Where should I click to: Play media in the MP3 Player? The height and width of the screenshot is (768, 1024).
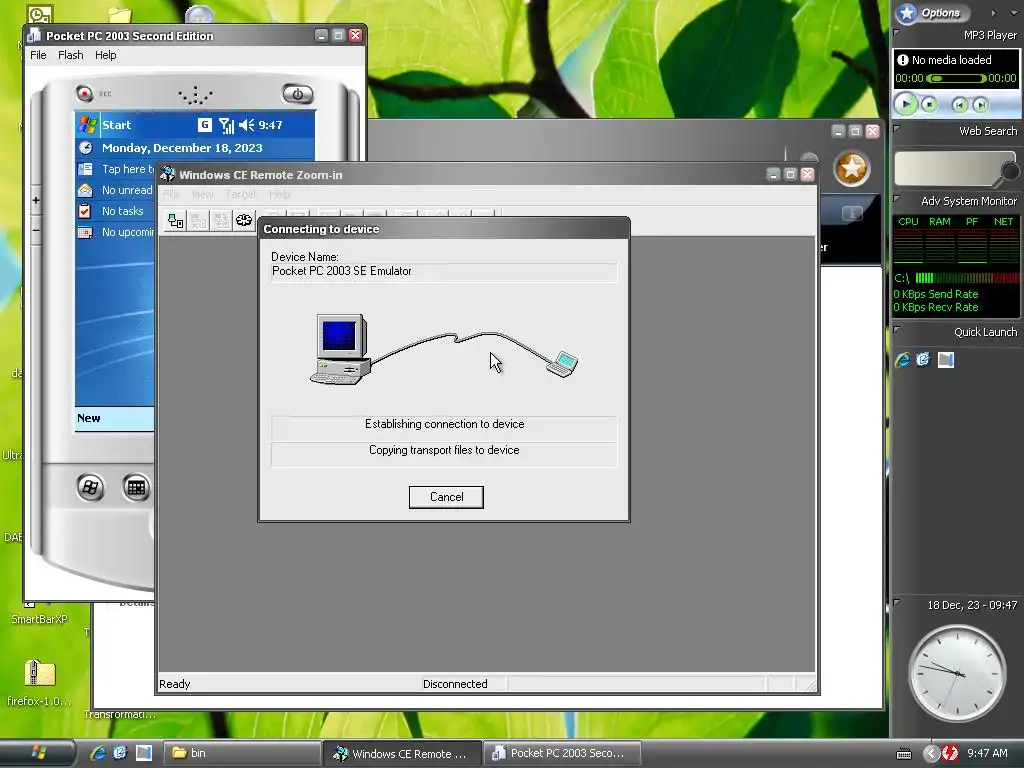point(906,104)
